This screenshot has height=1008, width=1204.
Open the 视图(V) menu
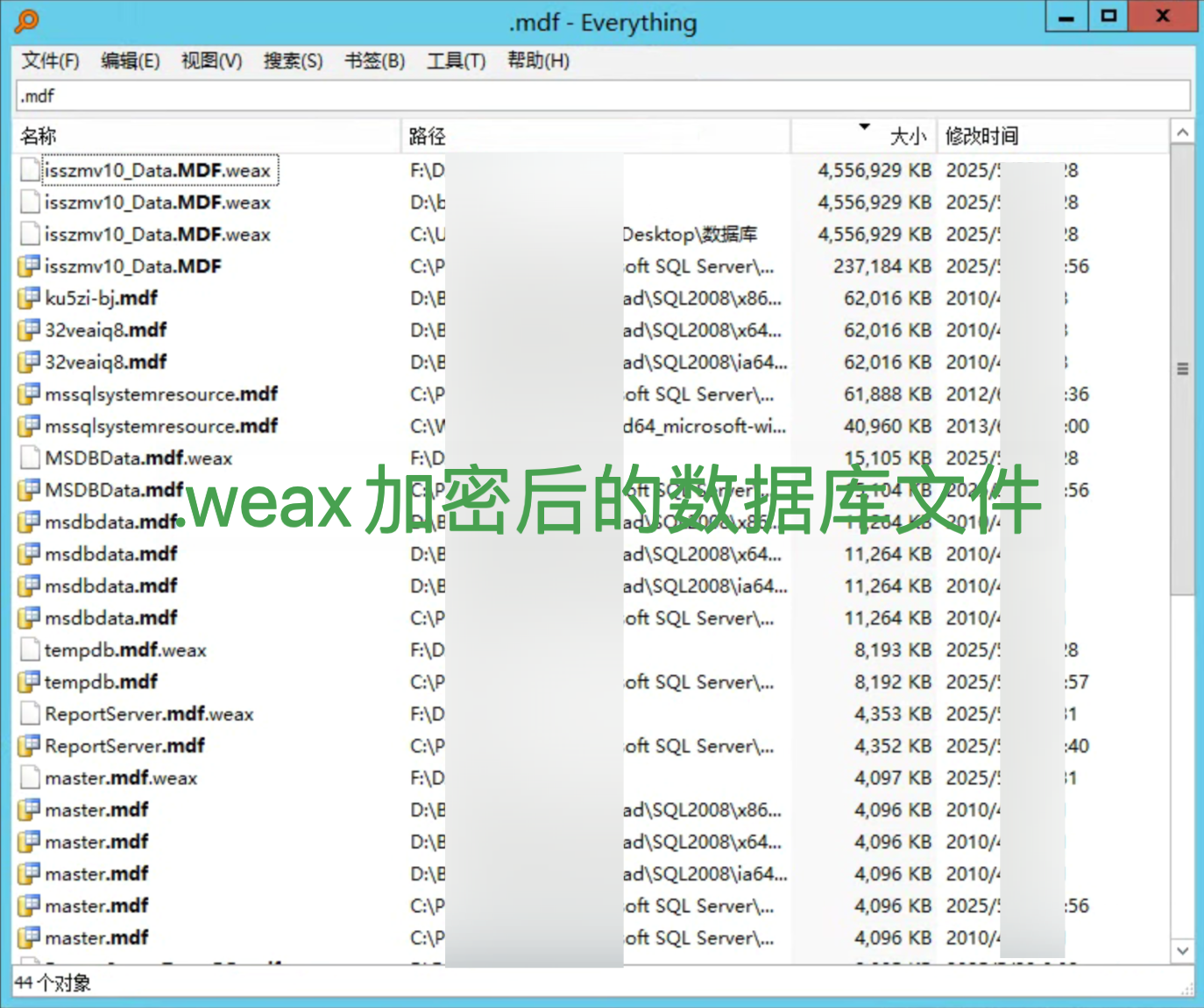click(211, 60)
